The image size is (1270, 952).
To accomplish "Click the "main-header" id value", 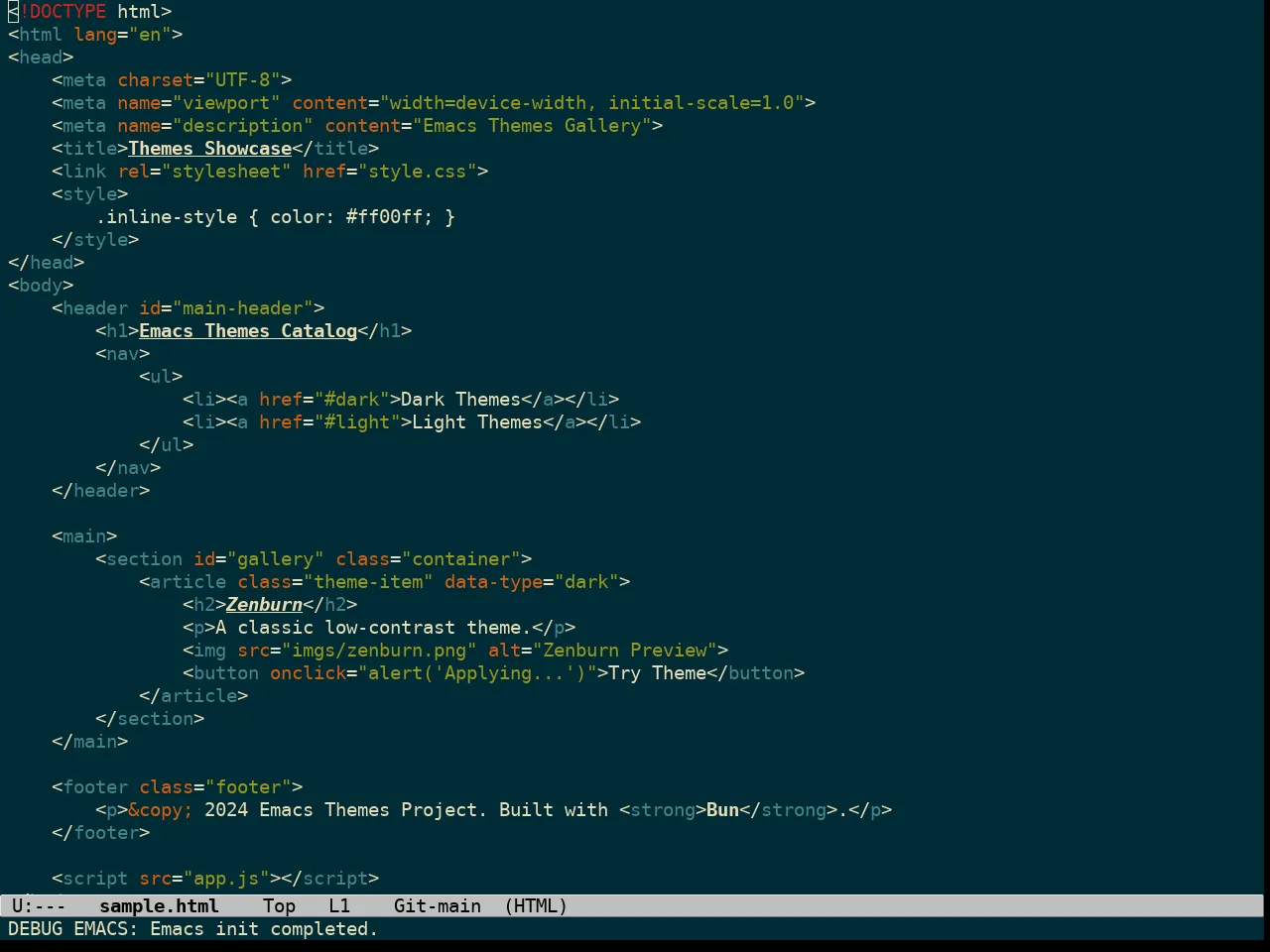I will pyautogui.click(x=242, y=307).
